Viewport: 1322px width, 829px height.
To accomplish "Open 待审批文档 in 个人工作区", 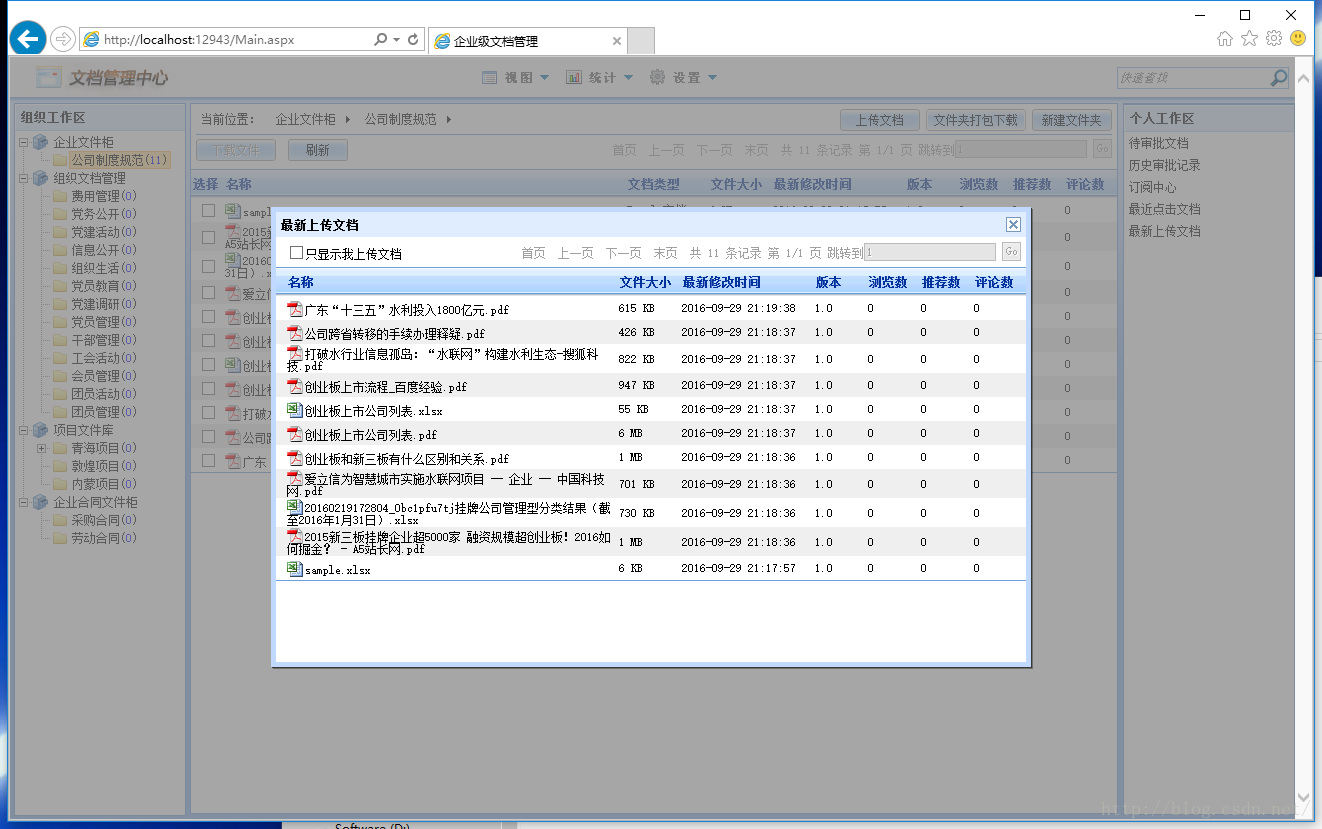I will click(x=1159, y=143).
